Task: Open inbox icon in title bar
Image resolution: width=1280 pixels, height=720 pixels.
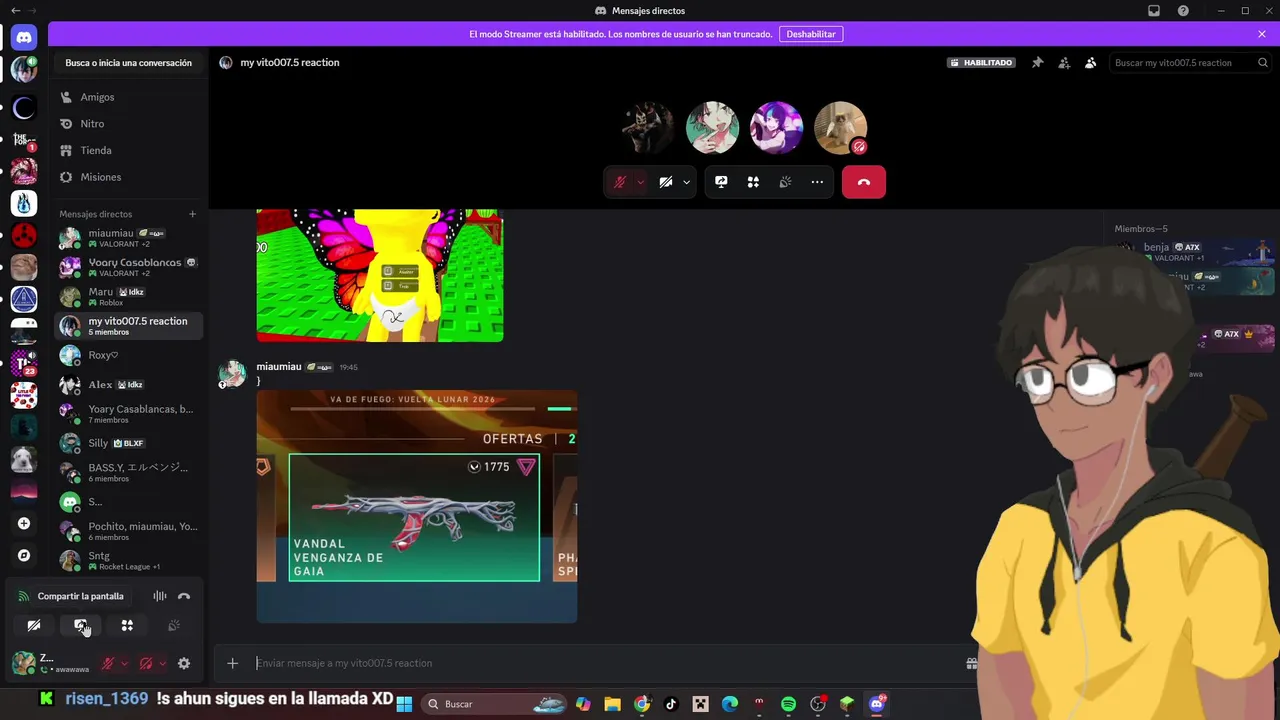Action: click(1154, 11)
